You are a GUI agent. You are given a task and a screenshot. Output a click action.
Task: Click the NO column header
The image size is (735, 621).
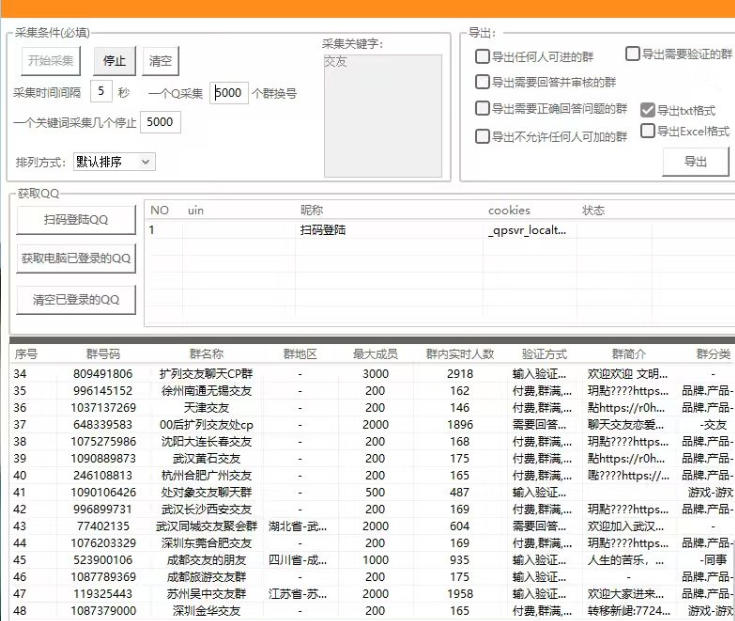tap(159, 210)
